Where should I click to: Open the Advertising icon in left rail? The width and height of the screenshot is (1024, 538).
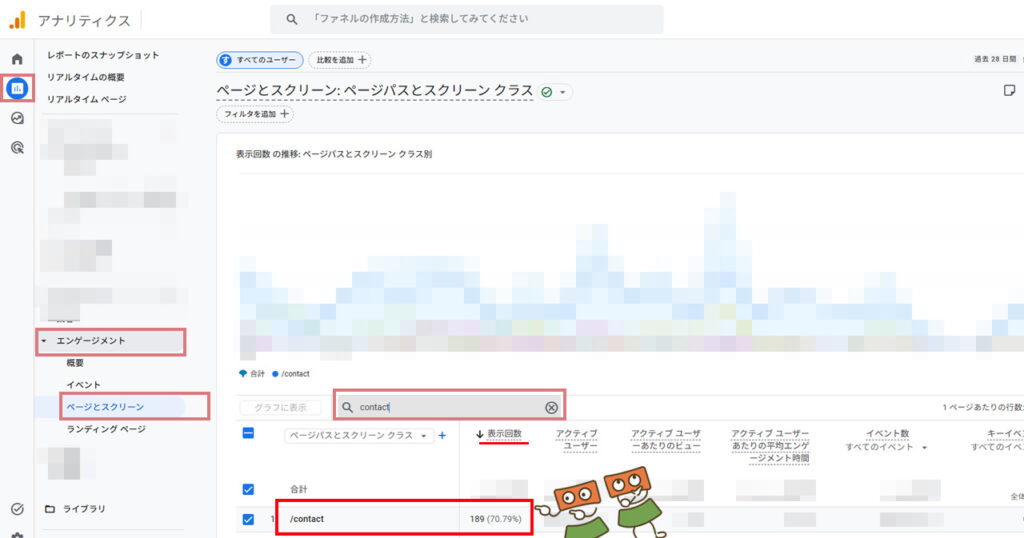click(17, 148)
